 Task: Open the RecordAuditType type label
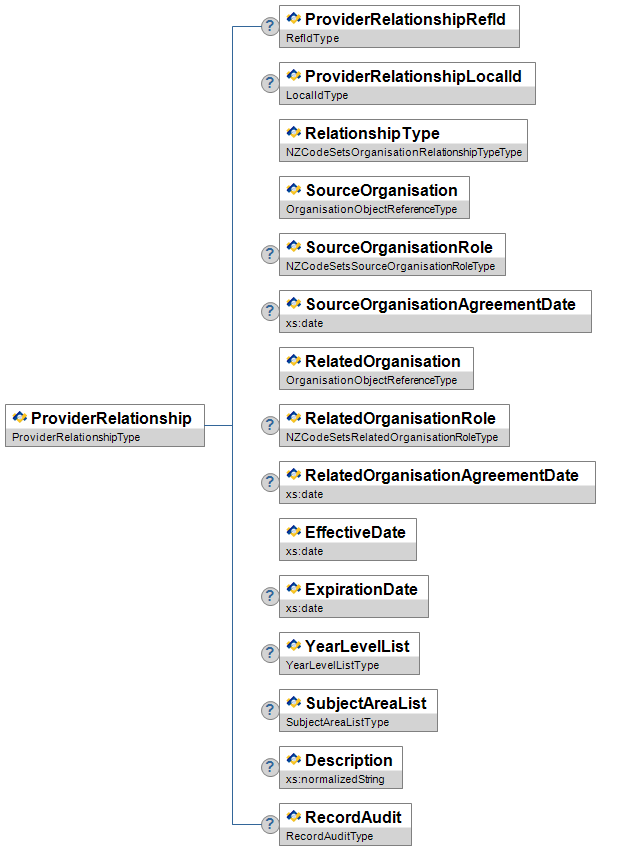pyautogui.click(x=329, y=836)
